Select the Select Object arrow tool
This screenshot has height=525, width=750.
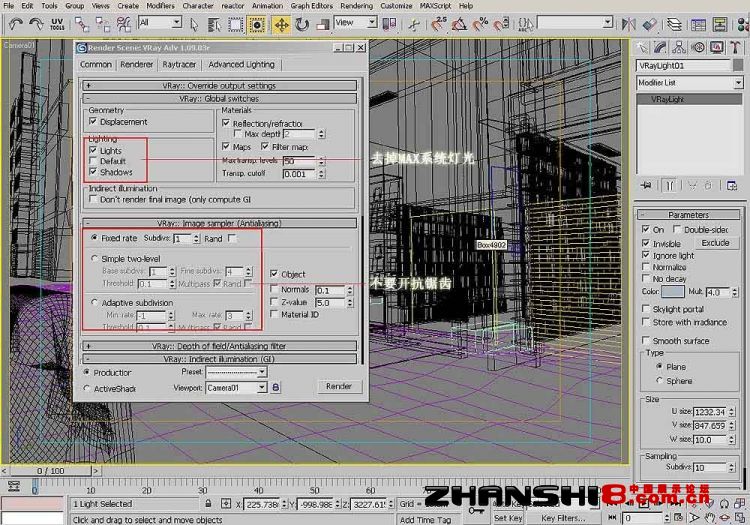click(x=194, y=24)
